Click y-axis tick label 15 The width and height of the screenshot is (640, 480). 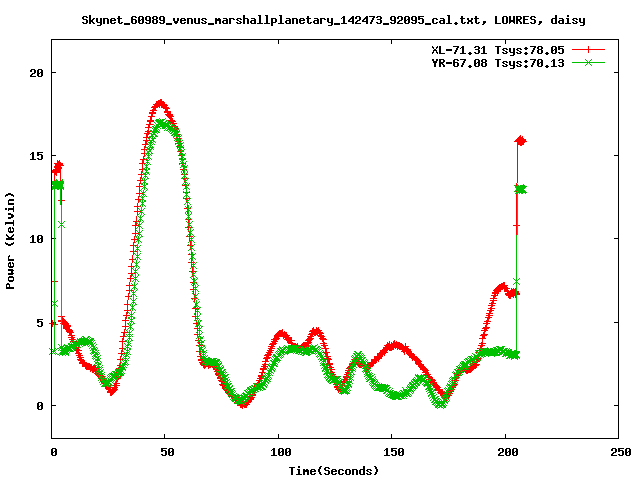(x=36, y=156)
